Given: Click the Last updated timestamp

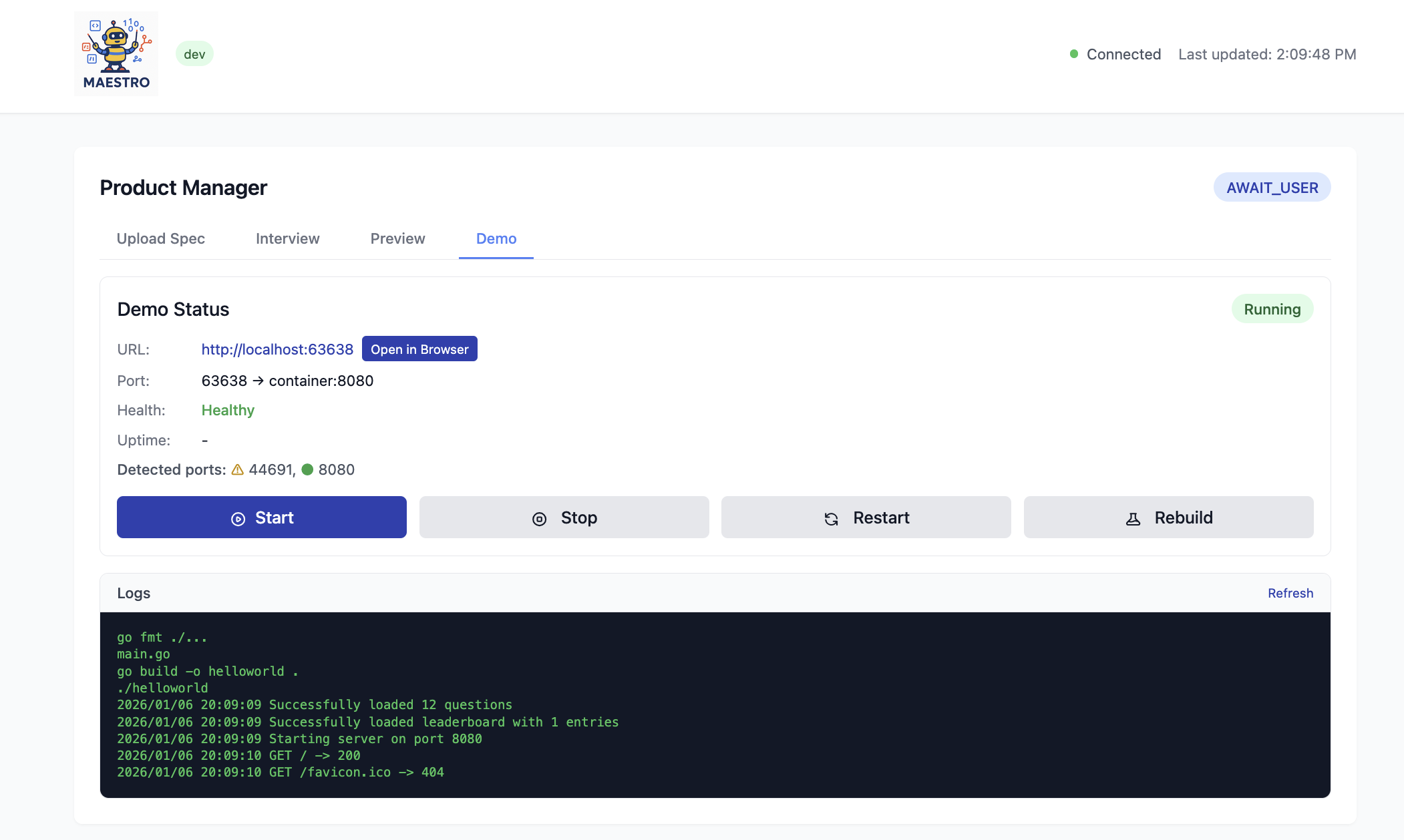Looking at the screenshot, I should point(1267,54).
